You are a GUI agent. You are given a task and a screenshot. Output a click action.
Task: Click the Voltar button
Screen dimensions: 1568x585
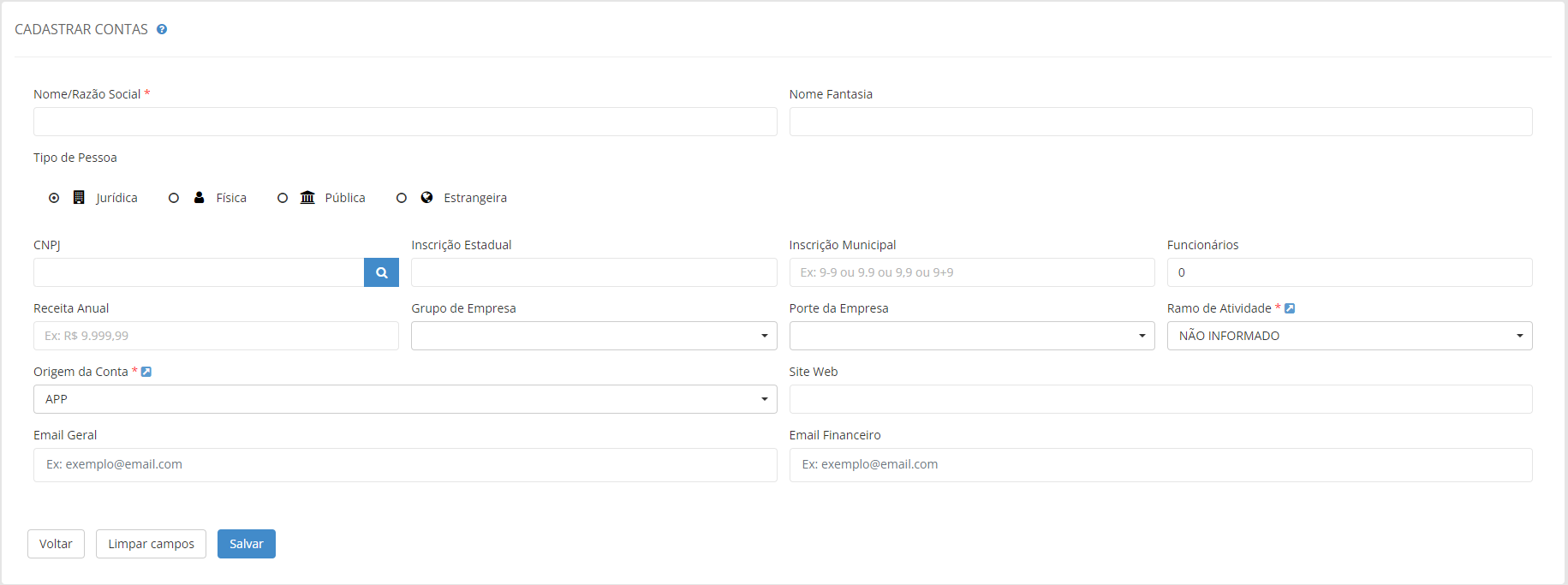(x=56, y=544)
